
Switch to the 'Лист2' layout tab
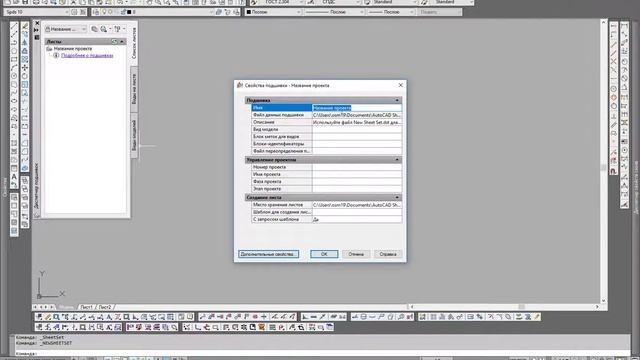coord(105,307)
